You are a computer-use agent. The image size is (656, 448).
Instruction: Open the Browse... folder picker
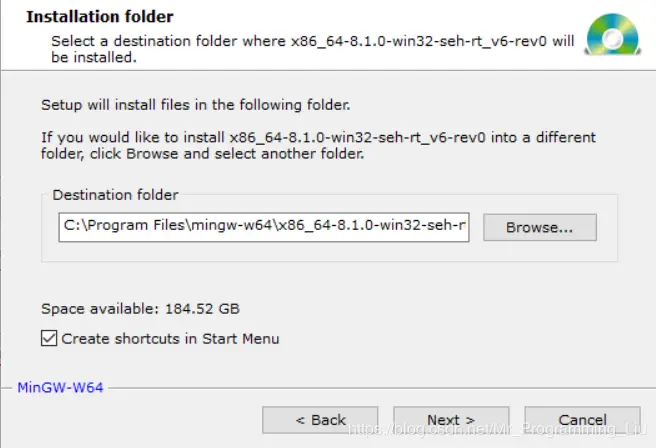coord(540,227)
